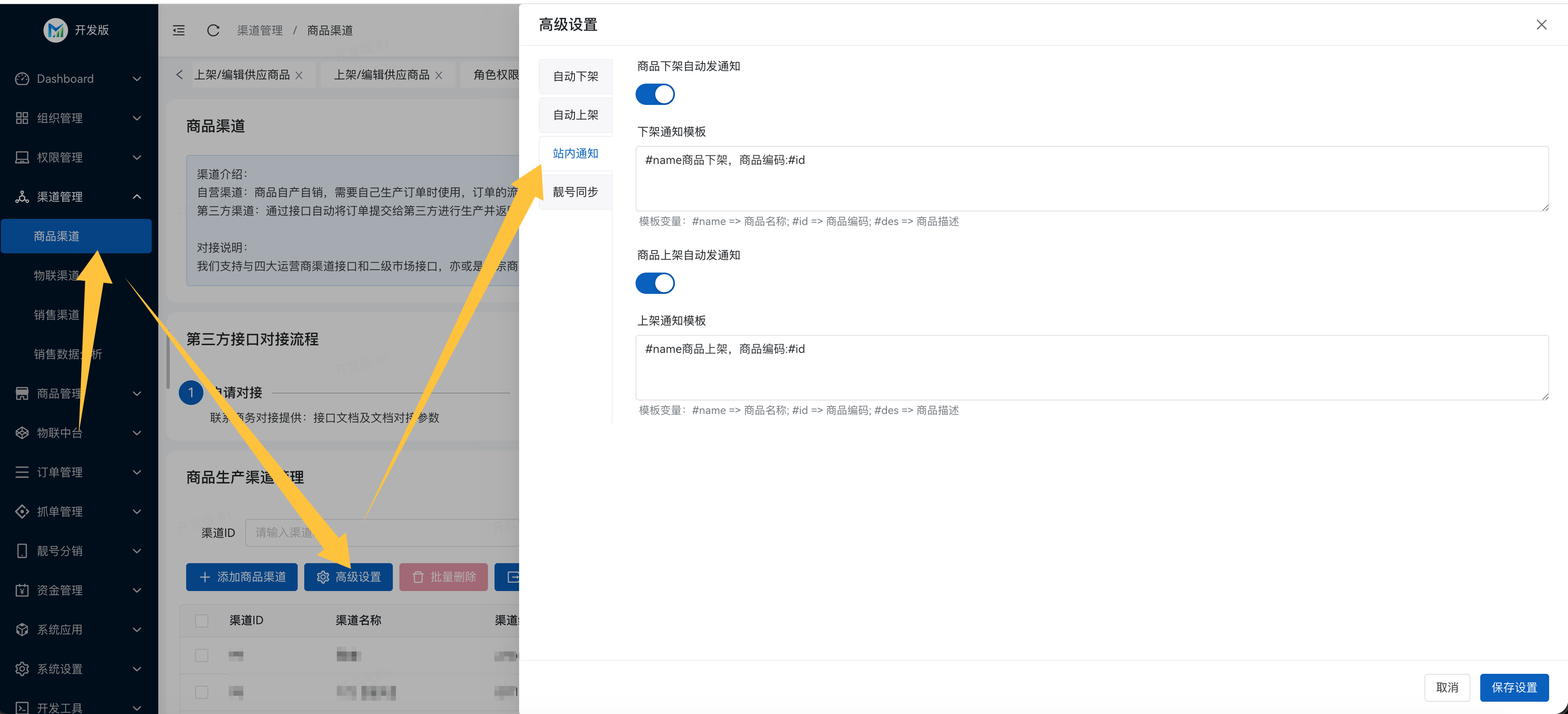Screen dimensions: 1568x714
Task: Click the sidebar collapse menu icon
Action: 178,30
